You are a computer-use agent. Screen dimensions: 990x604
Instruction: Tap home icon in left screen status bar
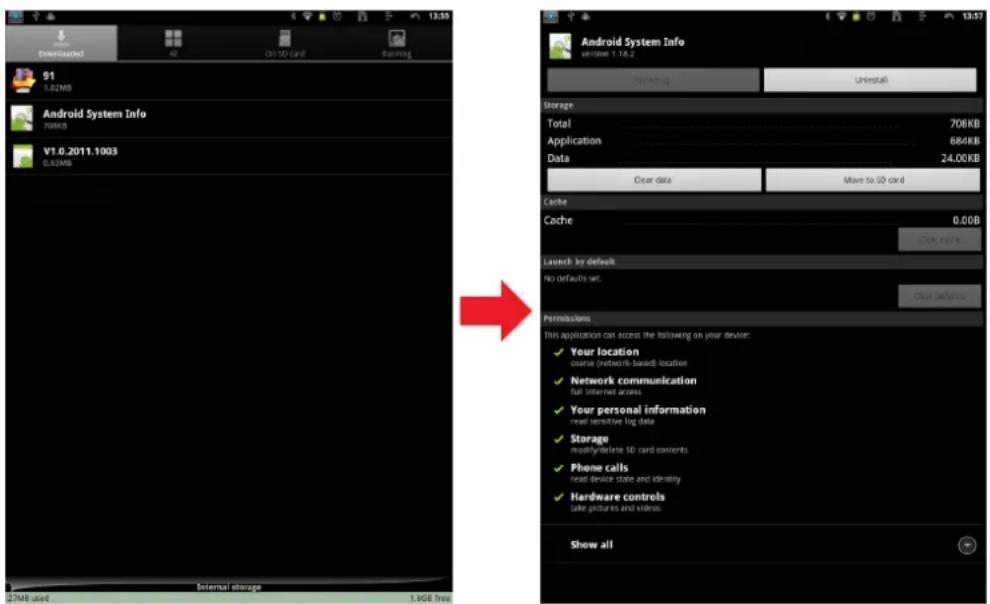click(362, 16)
